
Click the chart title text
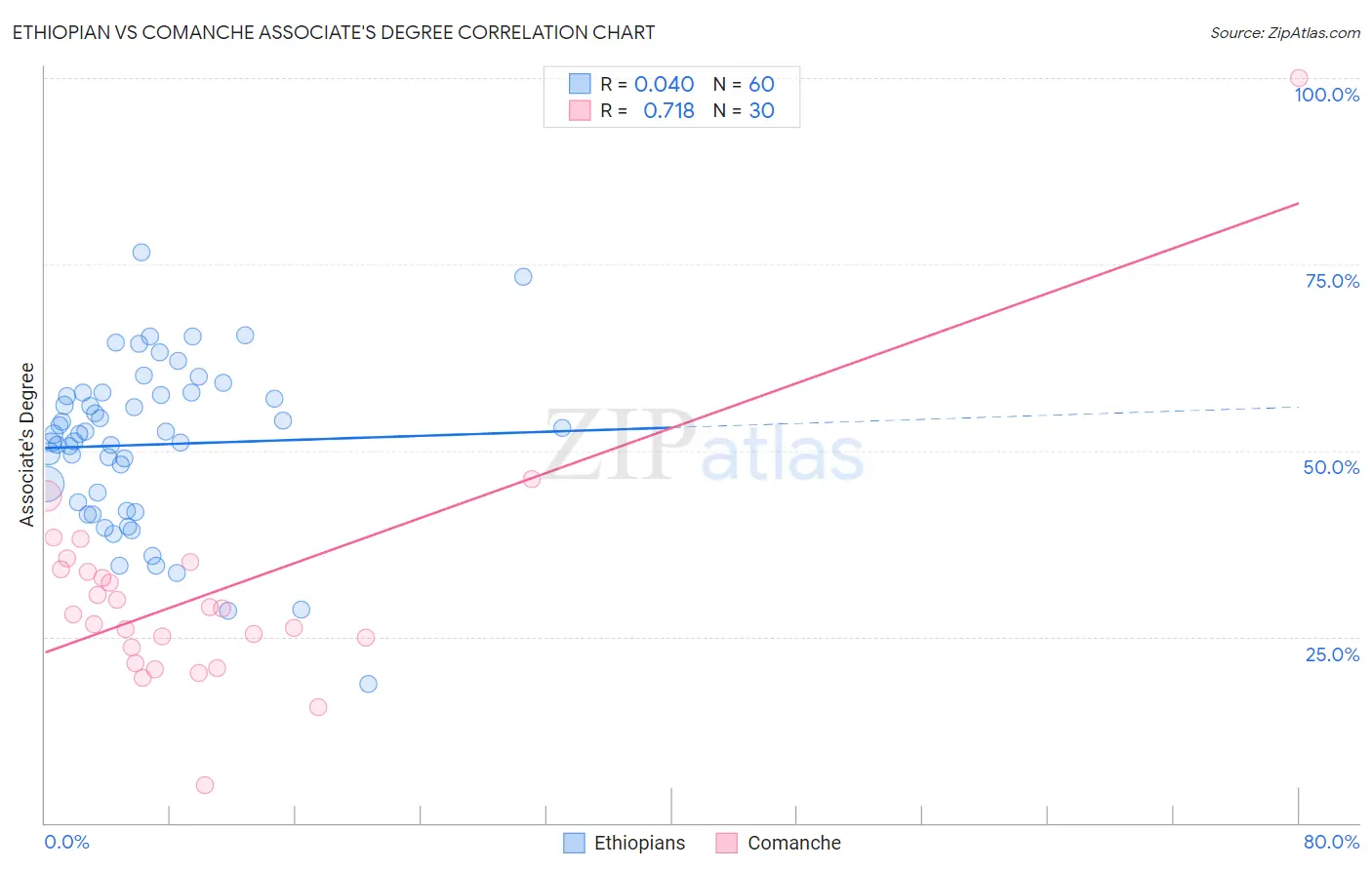pos(334,32)
